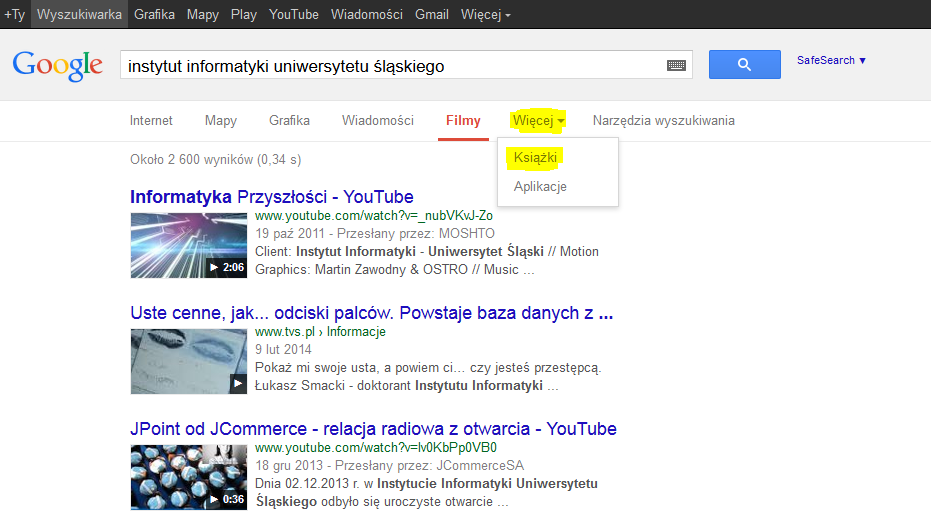Open the Uste cenne, jak... odciski palców result
This screenshot has width=931, height=532.
click(x=372, y=313)
